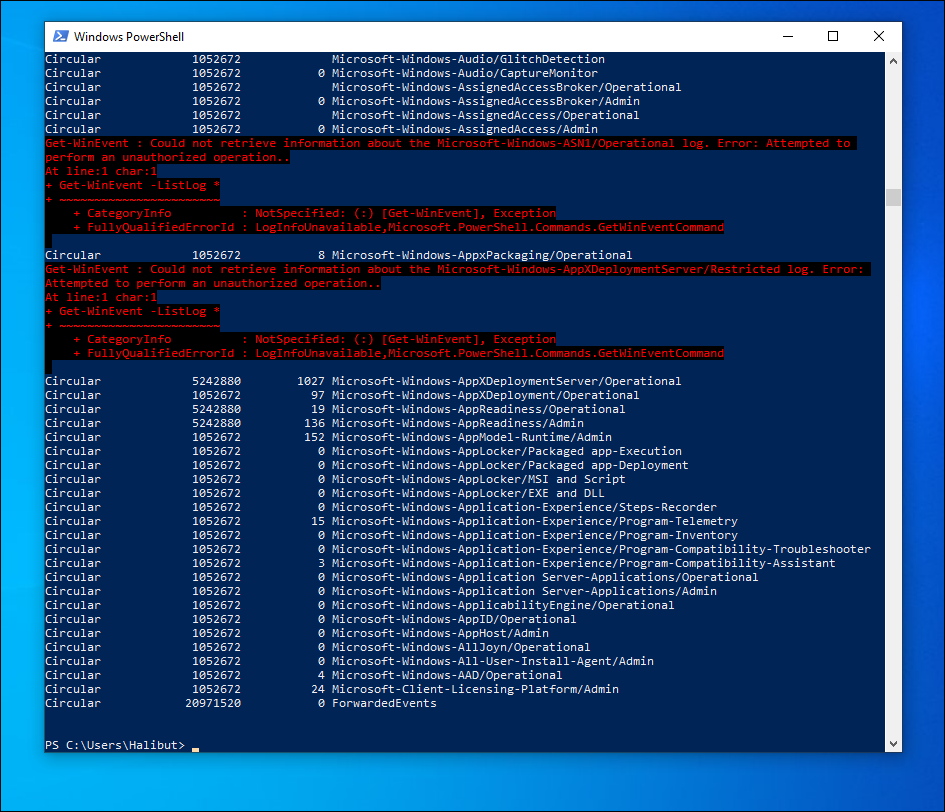
Task: Click Microsoft-Windows-AllJoyn/Operational entry
Action: (461, 647)
